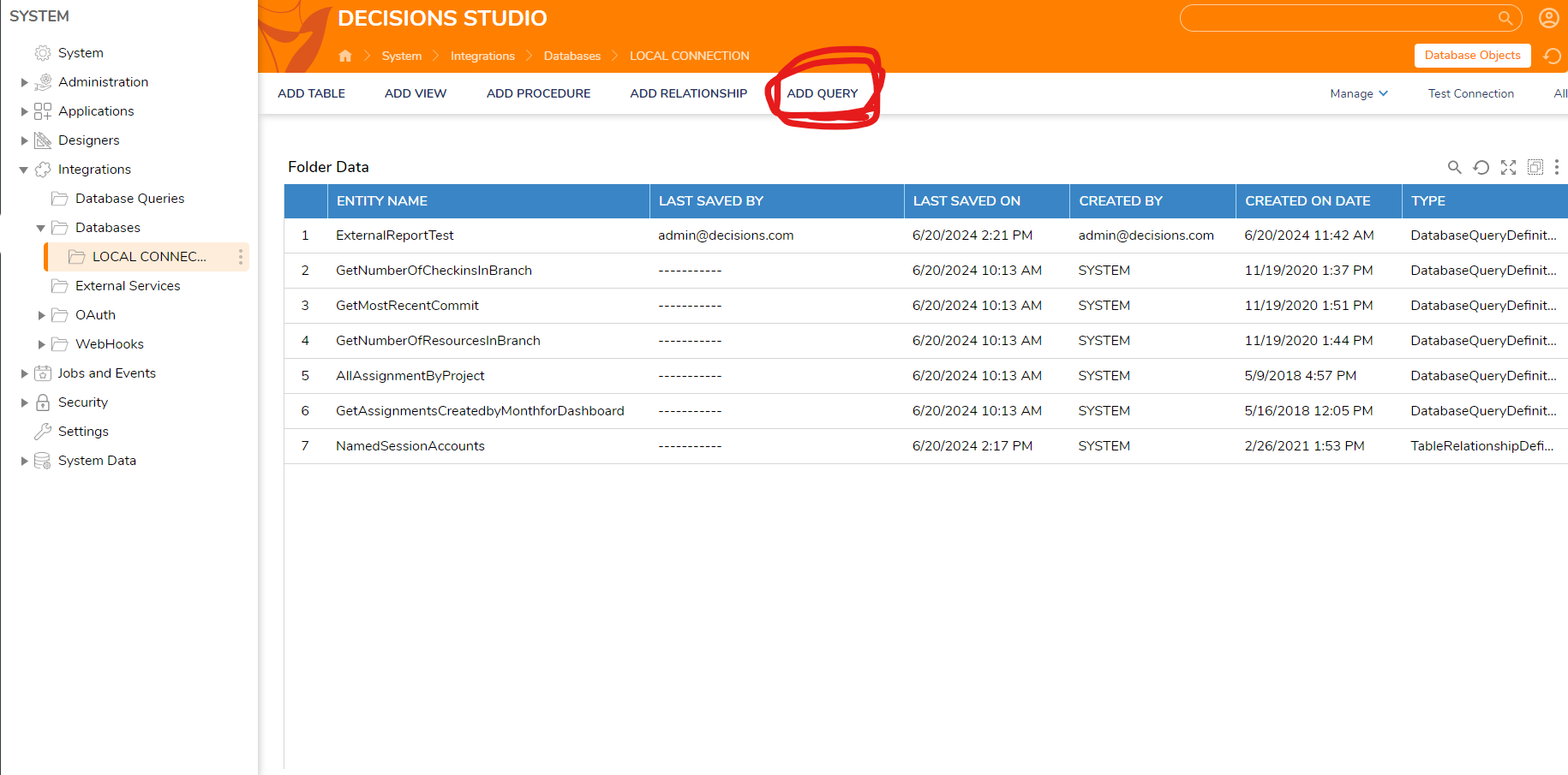The image size is (1568, 775).
Task: Click the home icon in the breadcrumb
Action: point(345,56)
